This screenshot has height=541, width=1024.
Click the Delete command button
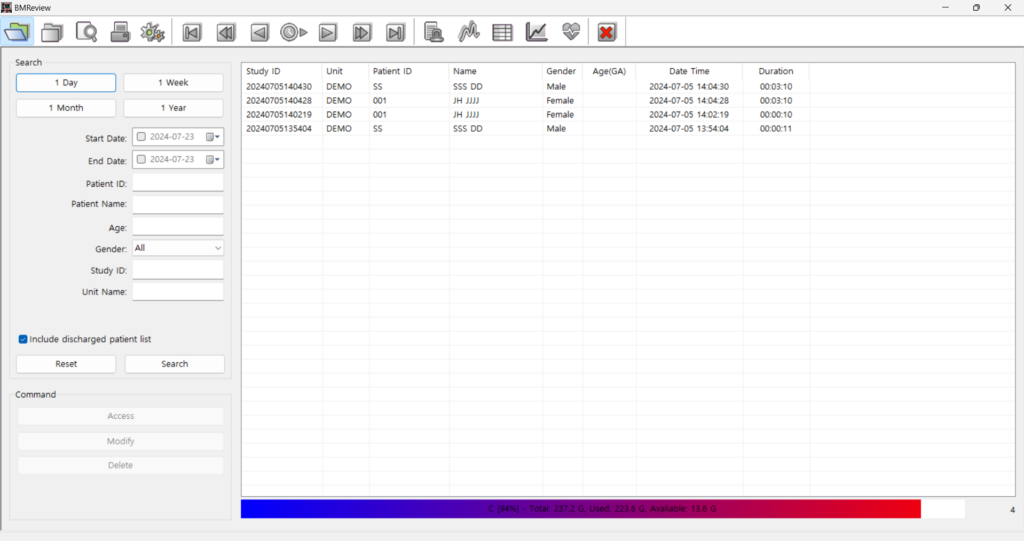point(120,465)
